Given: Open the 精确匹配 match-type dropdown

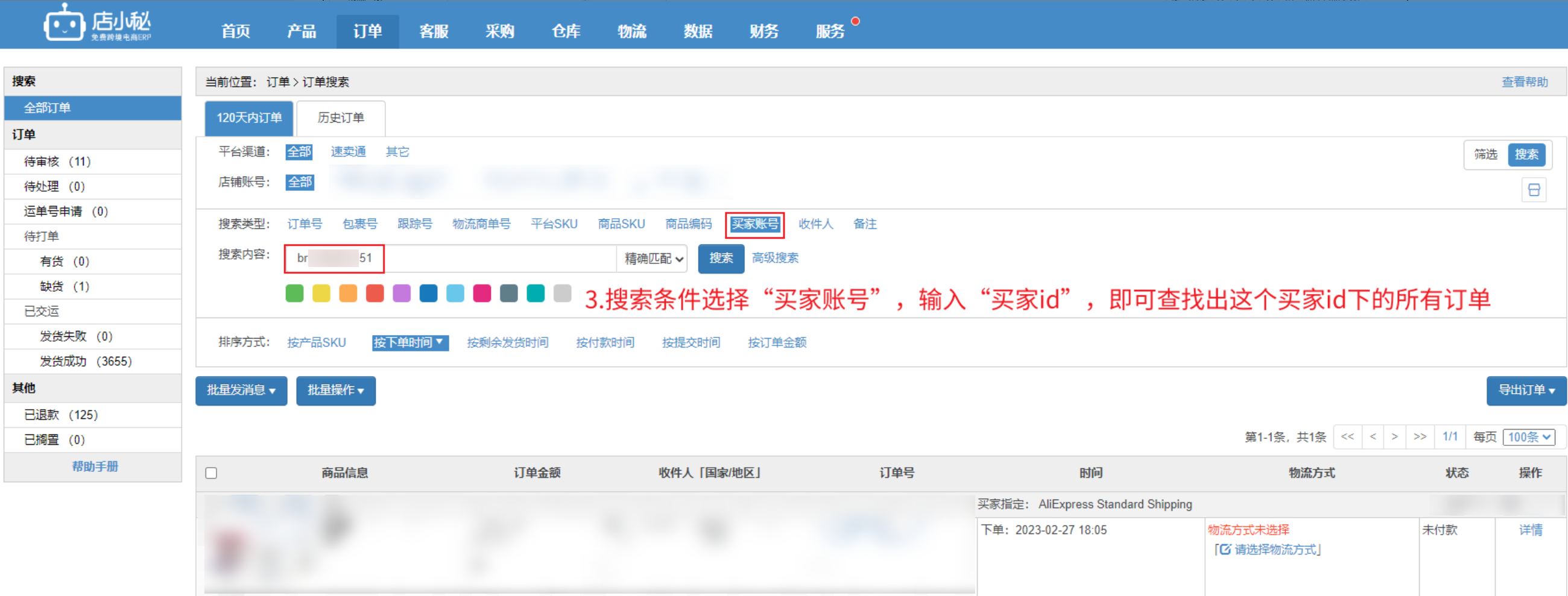Looking at the screenshot, I should (653, 259).
